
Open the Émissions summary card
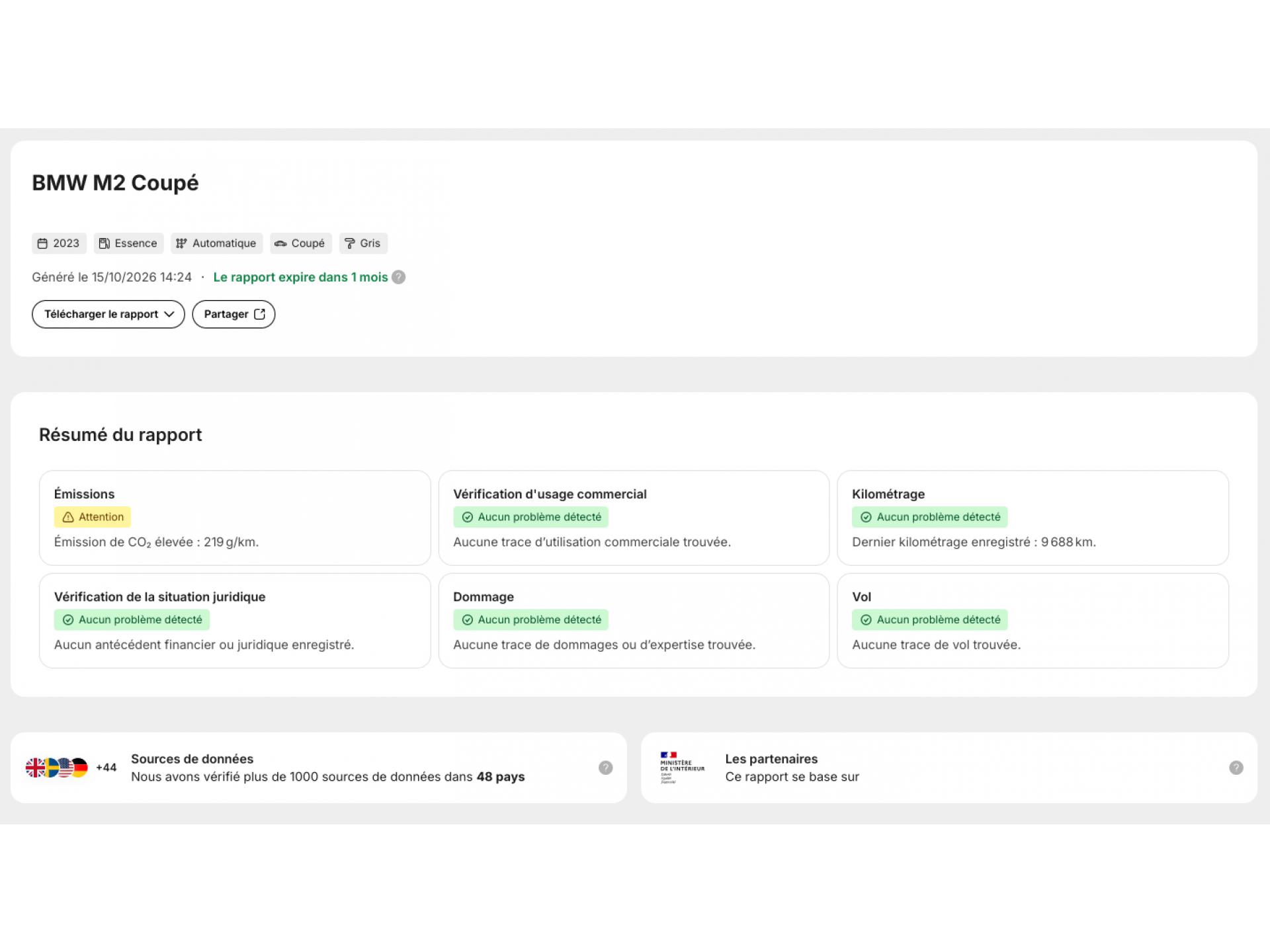(x=235, y=518)
